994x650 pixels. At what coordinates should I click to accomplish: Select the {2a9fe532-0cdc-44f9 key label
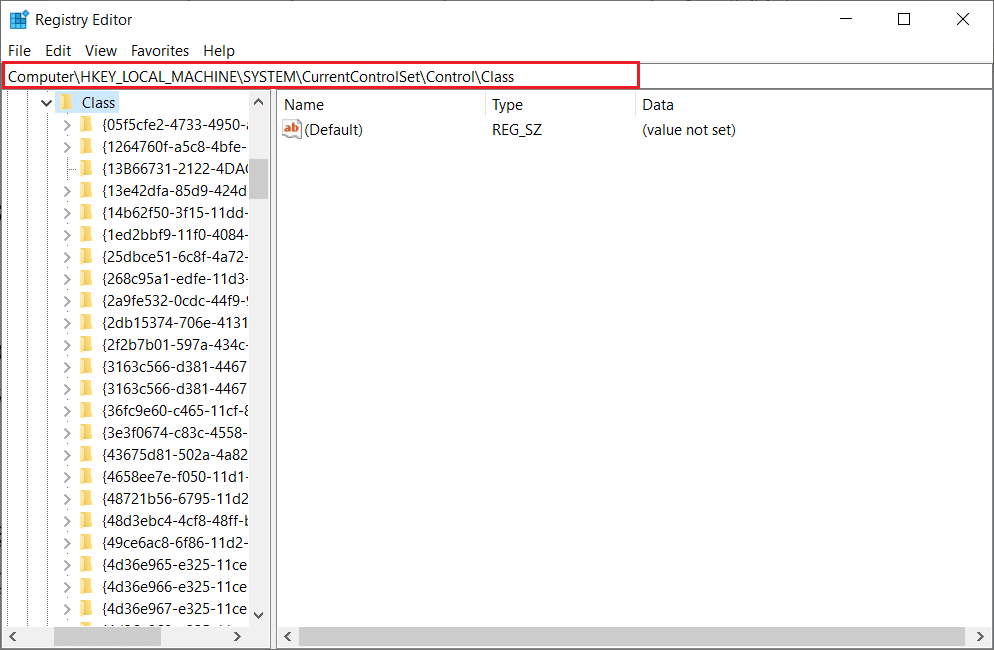pos(175,301)
